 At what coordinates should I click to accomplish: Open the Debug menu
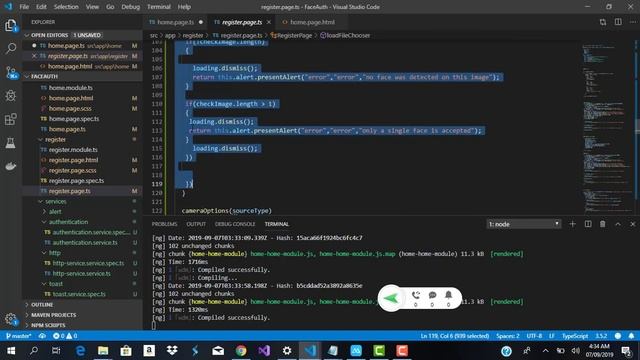point(131,7)
